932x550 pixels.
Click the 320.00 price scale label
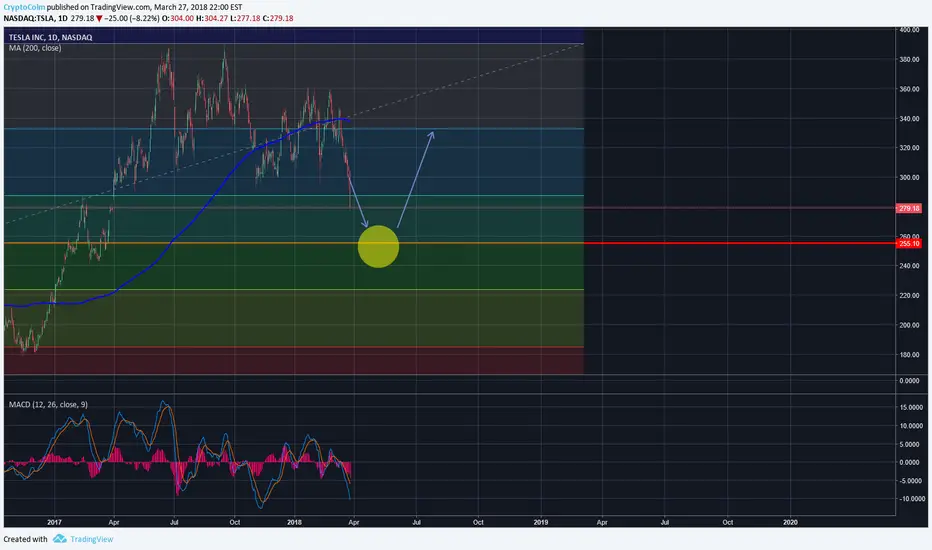[x=909, y=148]
